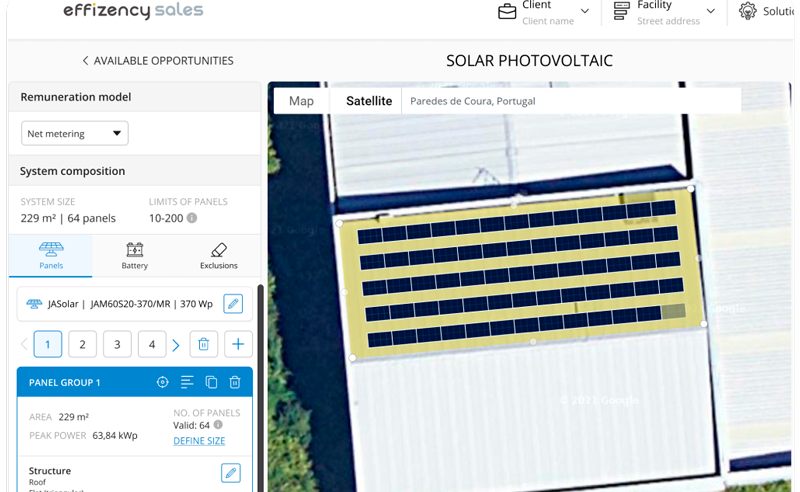
Task: Switch to the Battery tab
Action: point(134,256)
